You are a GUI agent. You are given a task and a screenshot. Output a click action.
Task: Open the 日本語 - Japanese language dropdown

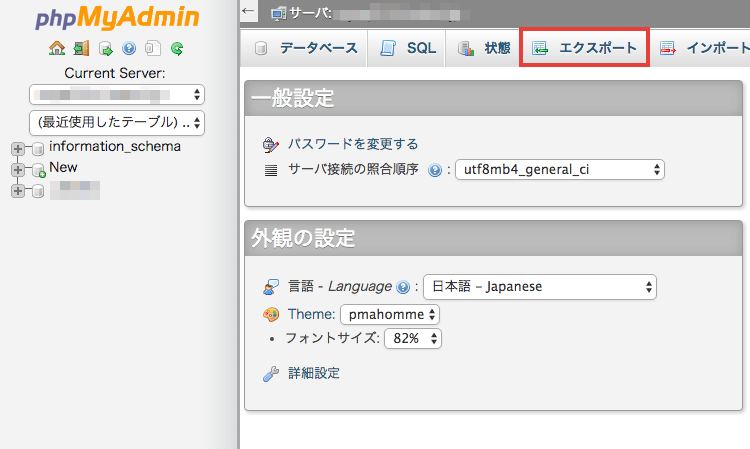(x=540, y=287)
